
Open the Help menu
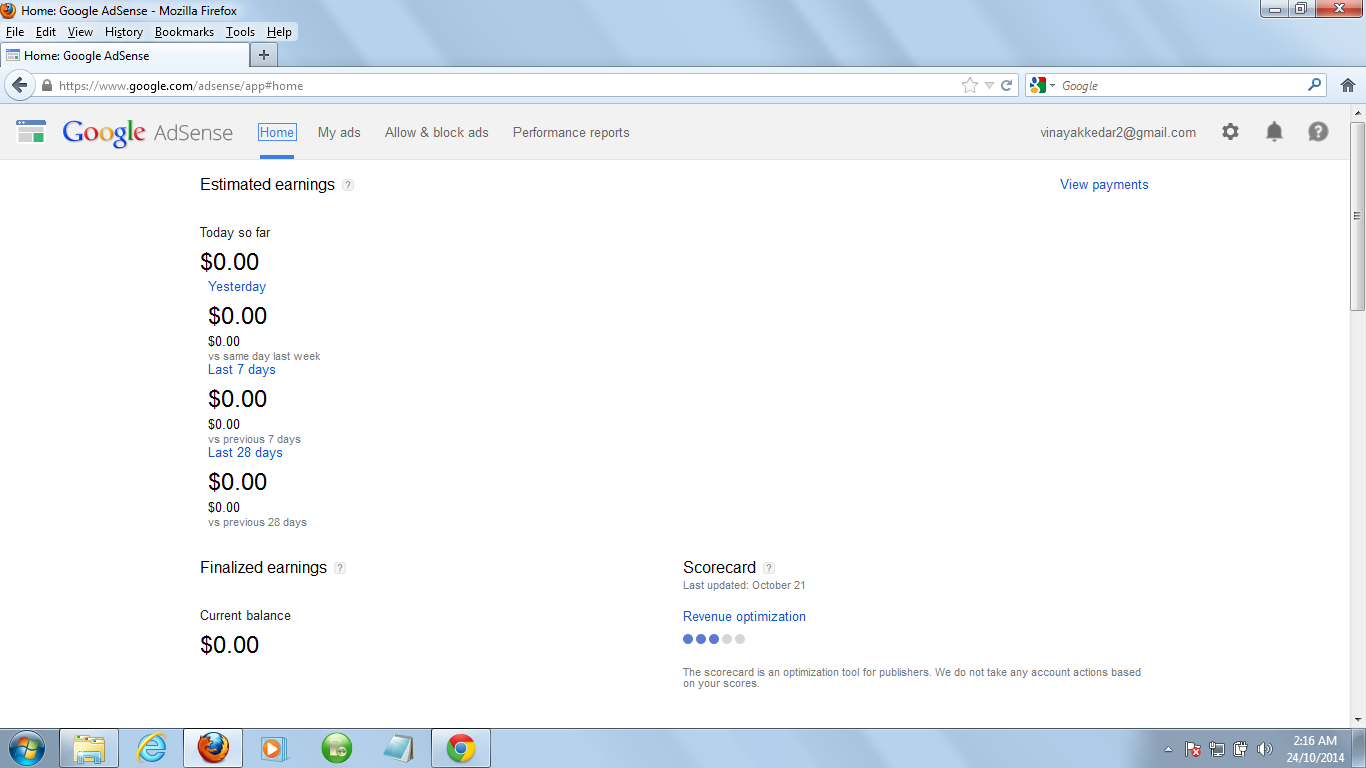pyautogui.click(x=279, y=32)
